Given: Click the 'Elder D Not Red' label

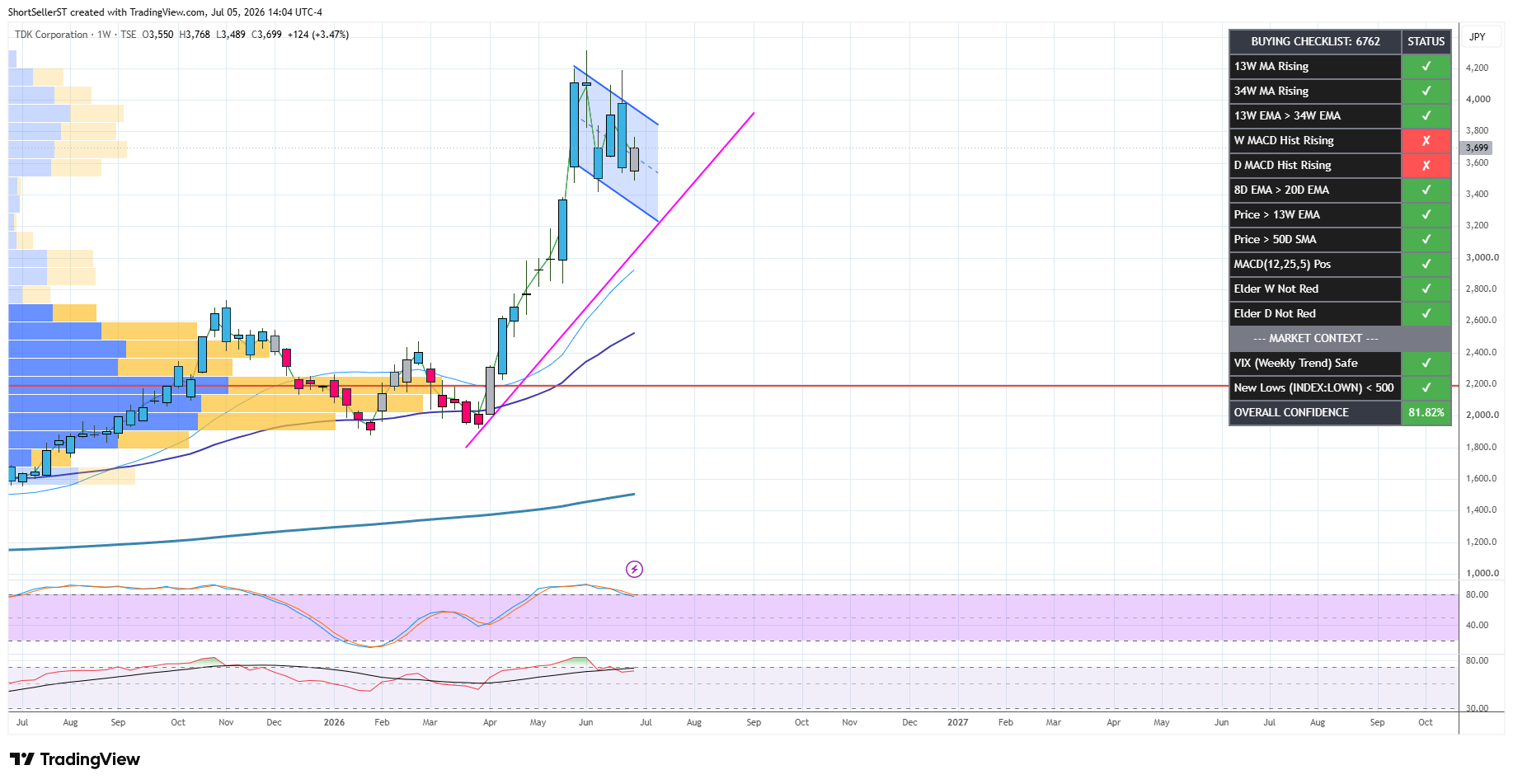Looking at the screenshot, I should pyautogui.click(x=1275, y=313).
